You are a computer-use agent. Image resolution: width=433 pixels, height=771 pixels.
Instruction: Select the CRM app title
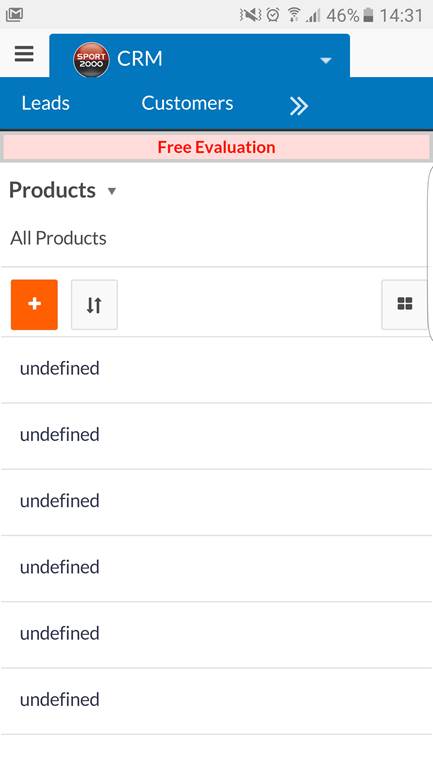pyautogui.click(x=140, y=59)
